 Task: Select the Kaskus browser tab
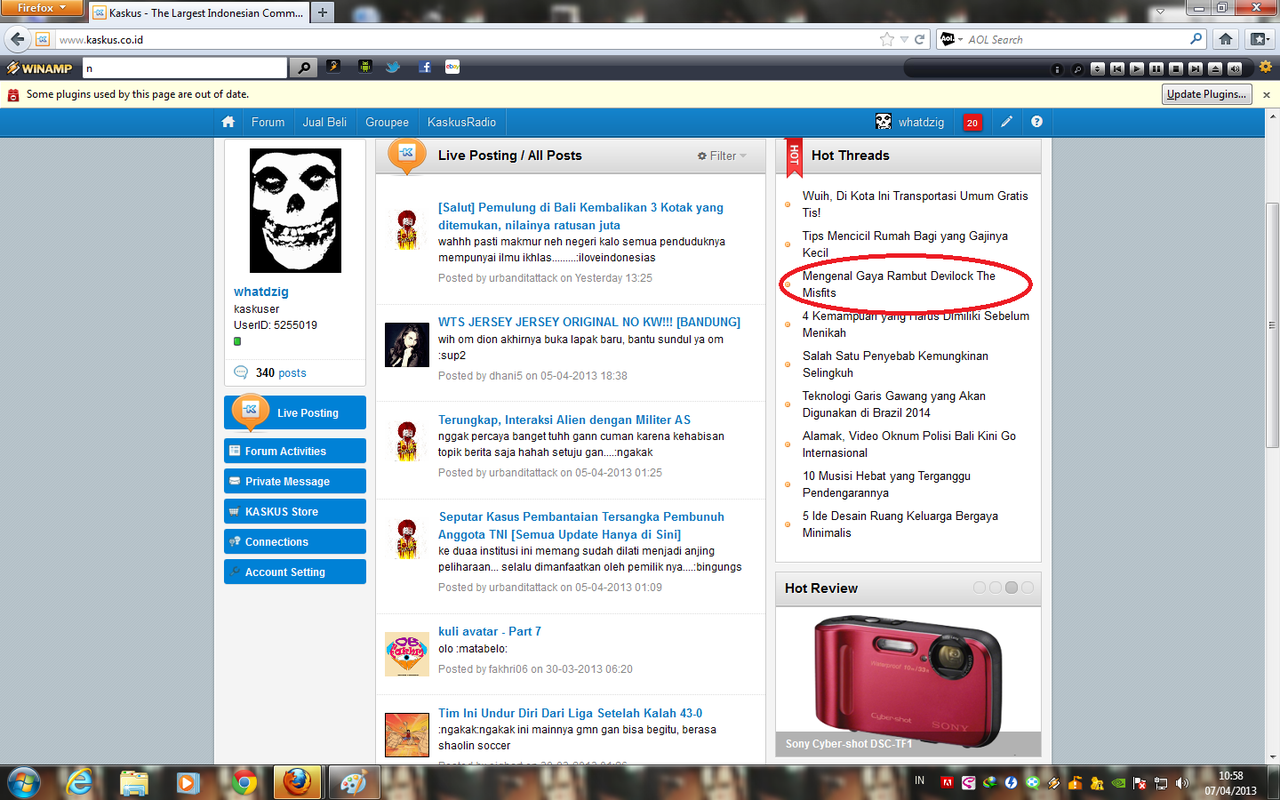click(197, 13)
